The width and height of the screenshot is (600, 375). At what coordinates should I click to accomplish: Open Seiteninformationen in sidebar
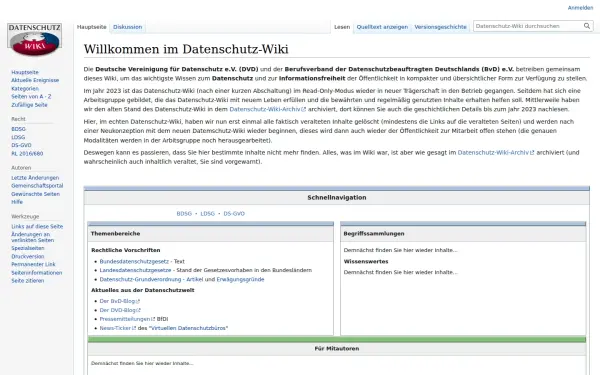[36, 273]
